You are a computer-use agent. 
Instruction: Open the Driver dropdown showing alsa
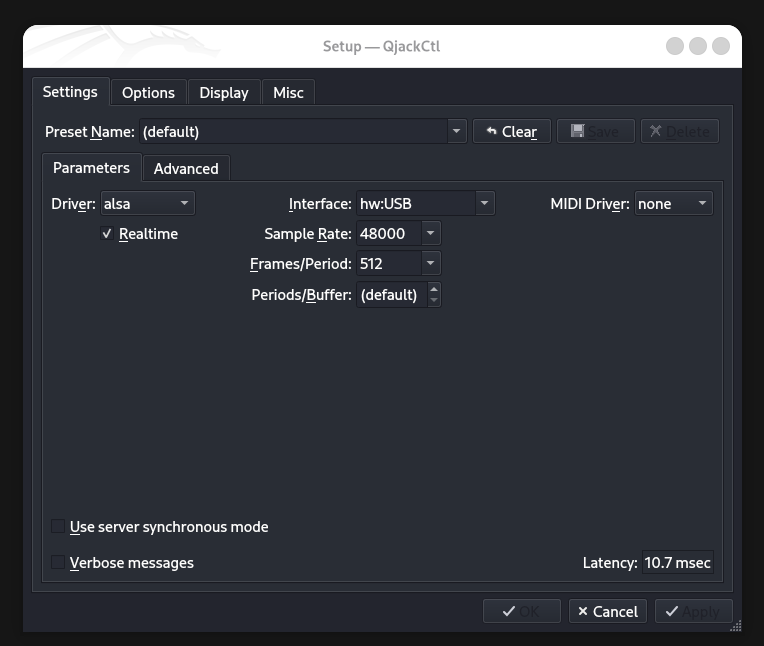(x=147, y=203)
